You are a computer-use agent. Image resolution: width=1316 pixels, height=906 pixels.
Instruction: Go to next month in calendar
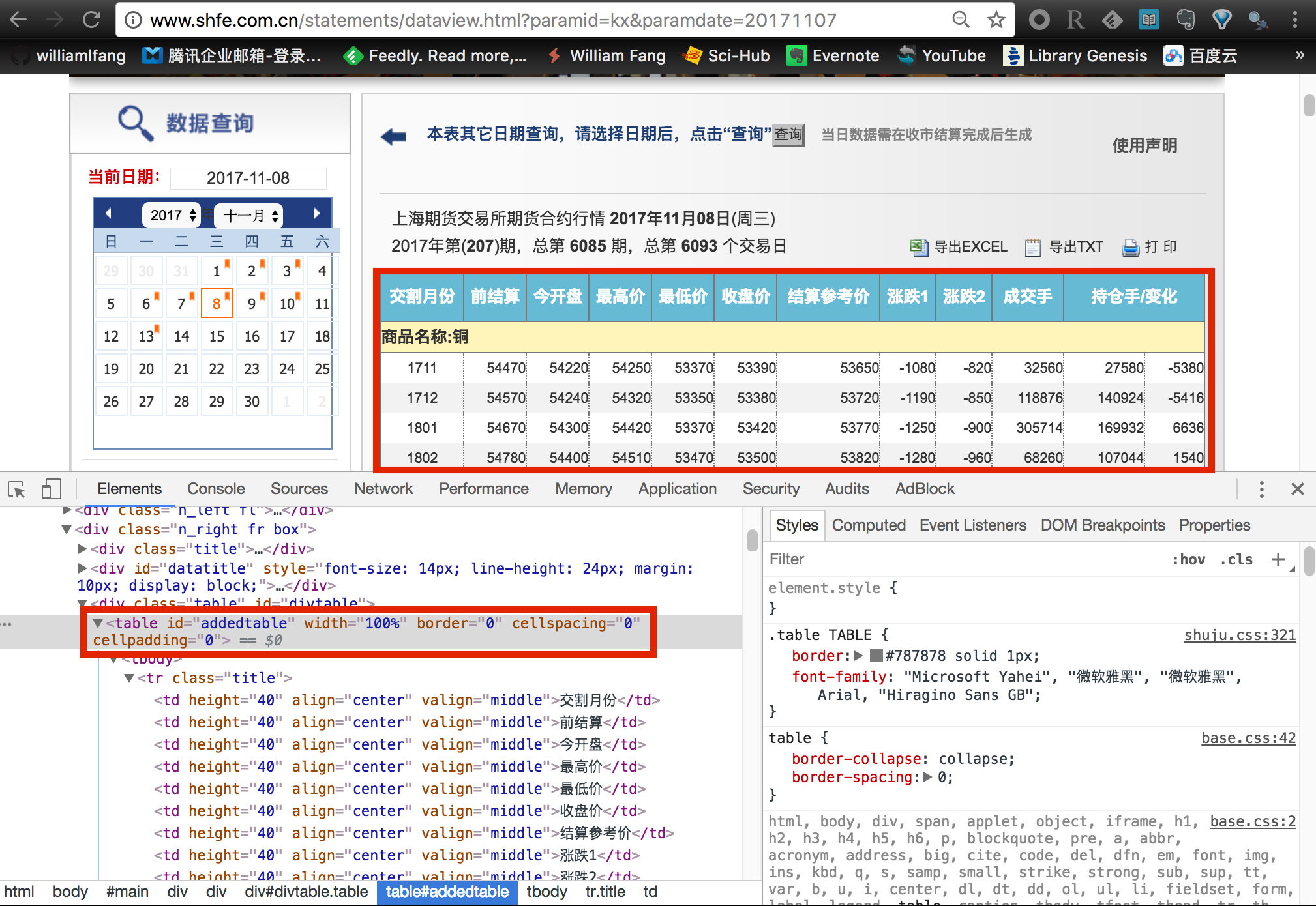pos(316,213)
